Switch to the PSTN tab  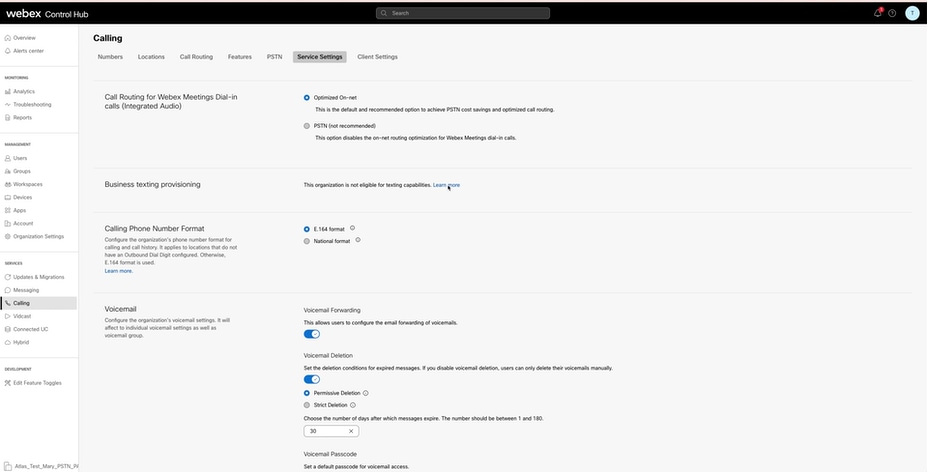coord(274,57)
